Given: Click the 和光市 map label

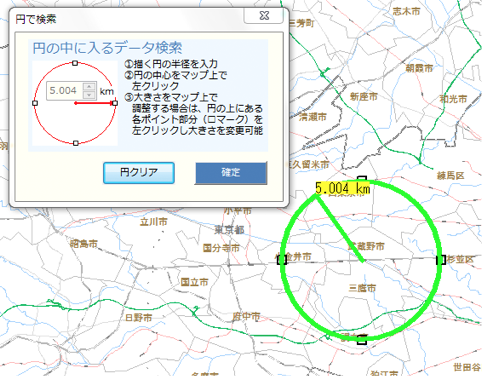Looking at the screenshot, I should point(453,99).
